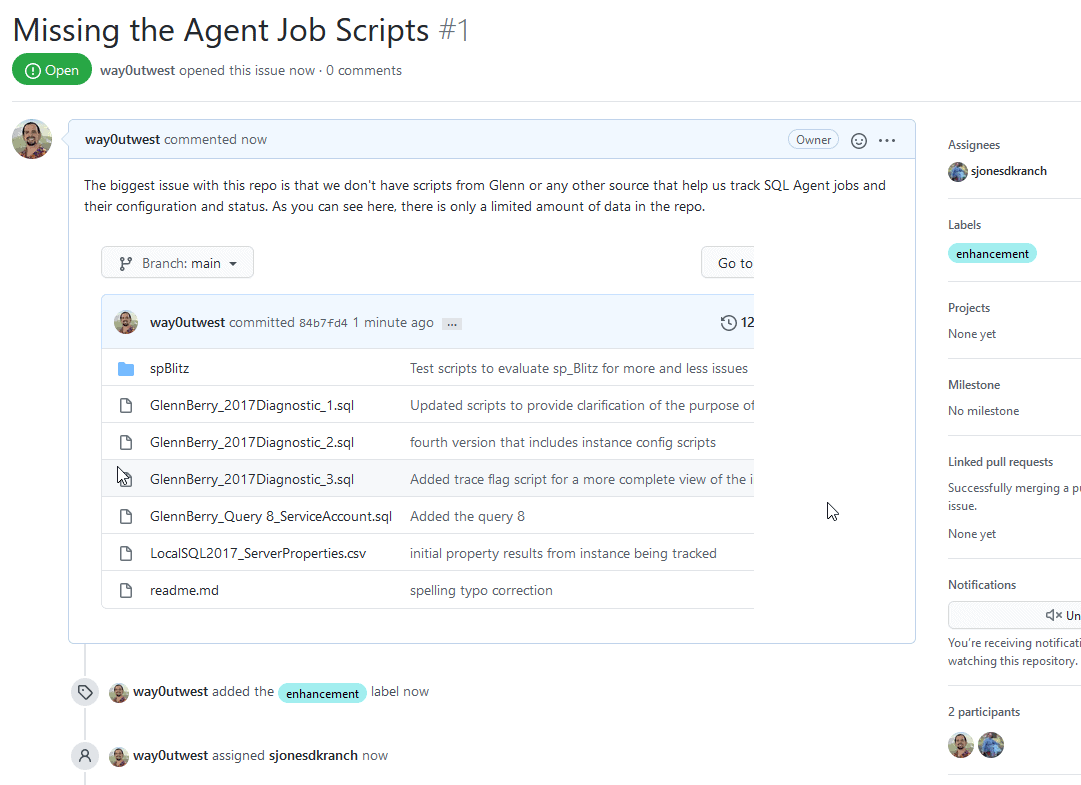Click the commit history clock icon

tap(729, 323)
